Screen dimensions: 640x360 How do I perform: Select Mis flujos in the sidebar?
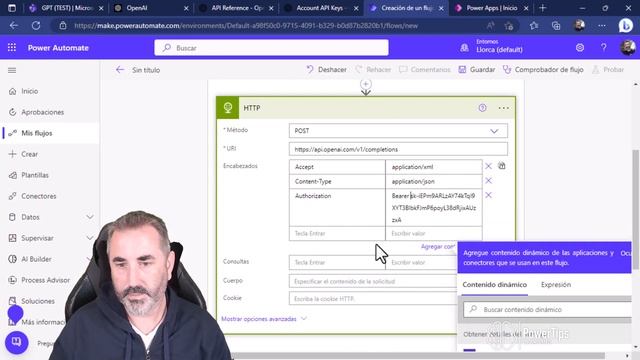[37, 133]
